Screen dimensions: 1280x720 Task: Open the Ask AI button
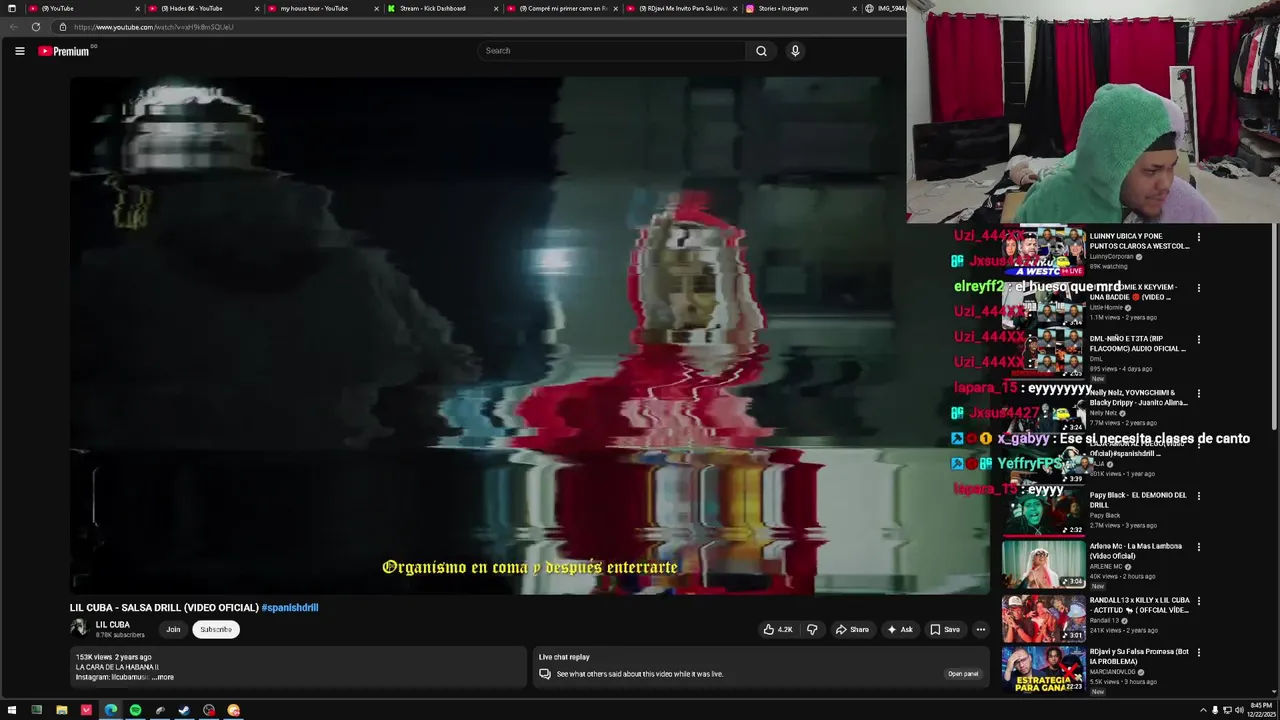tap(900, 630)
